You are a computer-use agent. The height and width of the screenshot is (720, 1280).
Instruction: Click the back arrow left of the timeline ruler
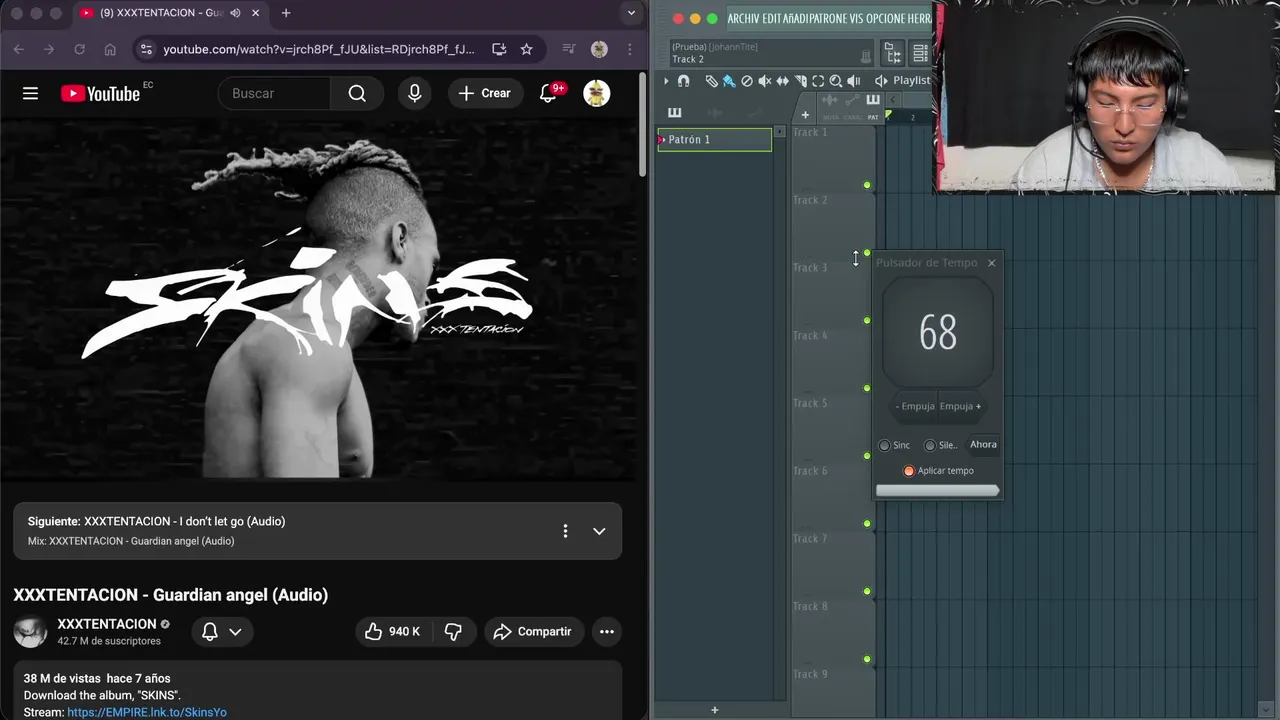pos(893,99)
